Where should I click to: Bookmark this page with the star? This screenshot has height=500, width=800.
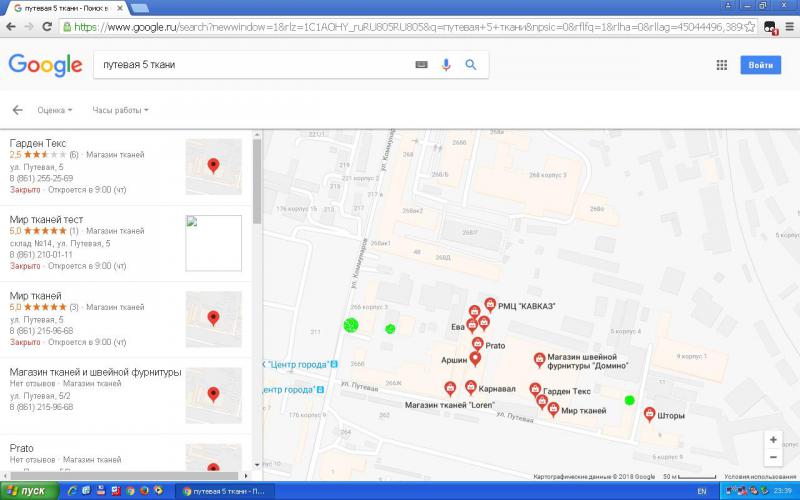tap(748, 27)
